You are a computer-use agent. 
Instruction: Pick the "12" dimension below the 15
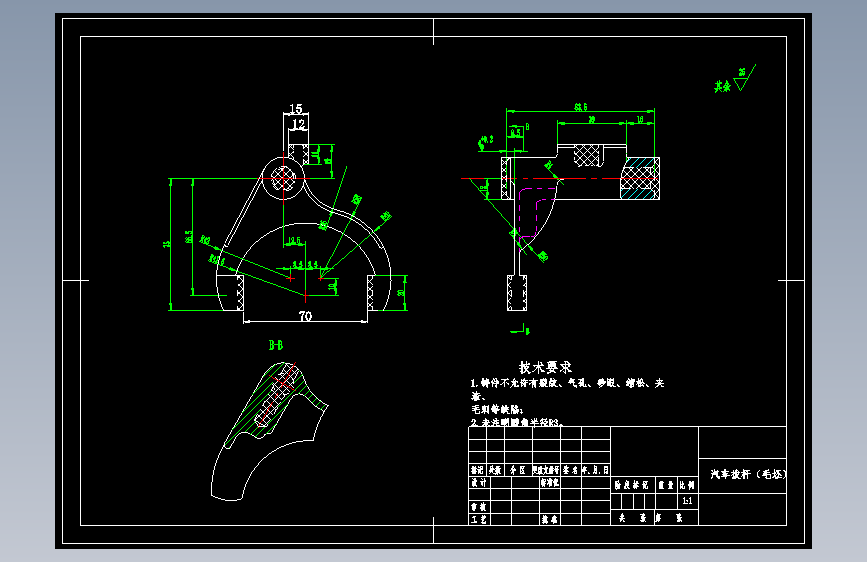pyautogui.click(x=299, y=124)
